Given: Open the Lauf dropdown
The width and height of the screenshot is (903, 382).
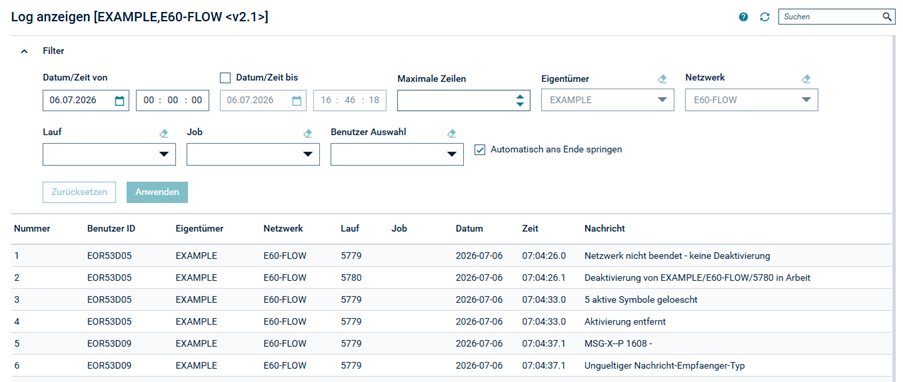Looking at the screenshot, I should [x=164, y=154].
